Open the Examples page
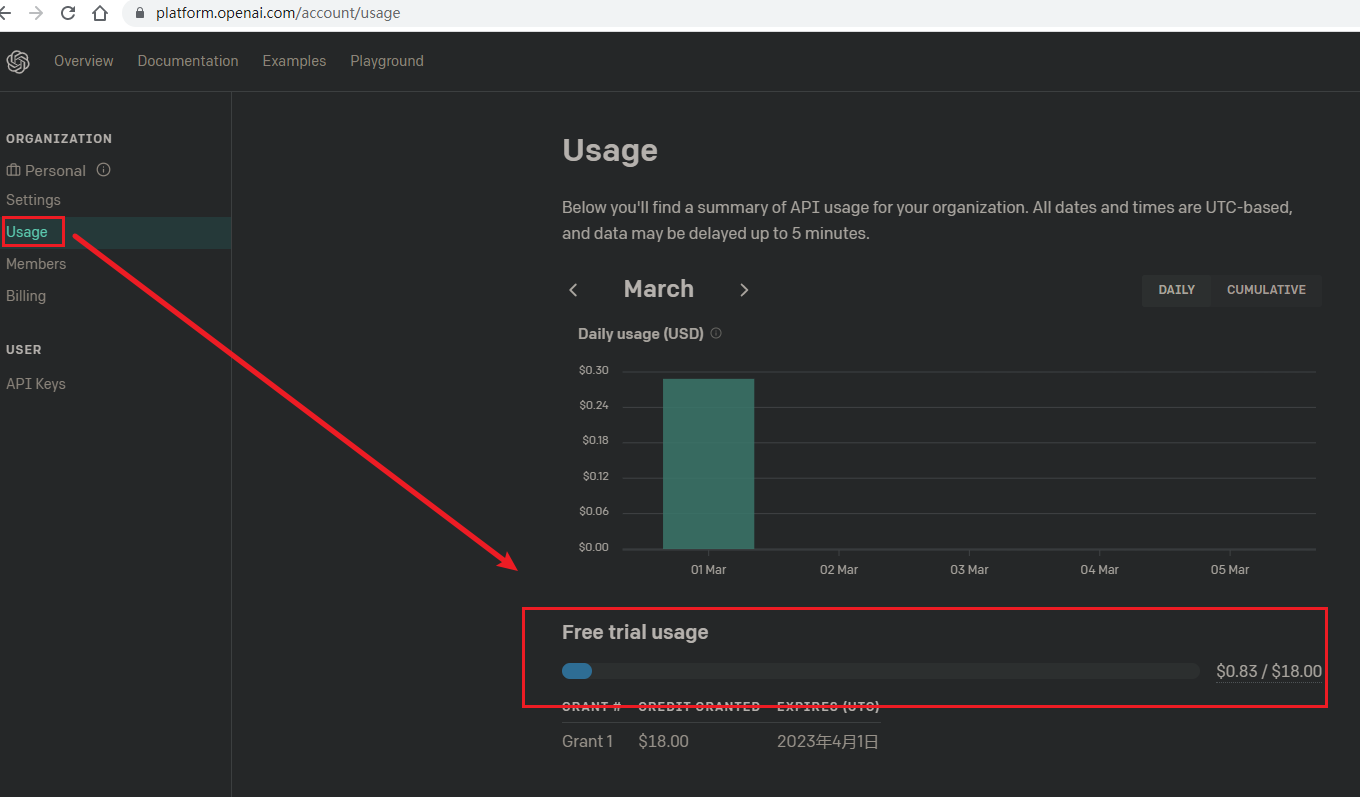Image resolution: width=1360 pixels, height=797 pixels. [294, 61]
